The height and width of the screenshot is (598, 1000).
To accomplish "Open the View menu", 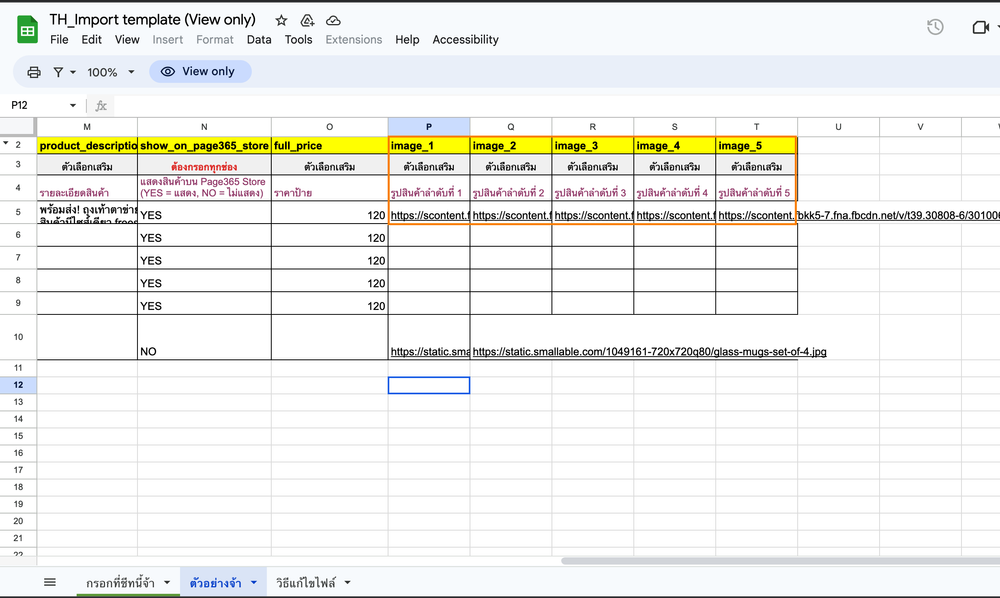I will tap(127, 40).
